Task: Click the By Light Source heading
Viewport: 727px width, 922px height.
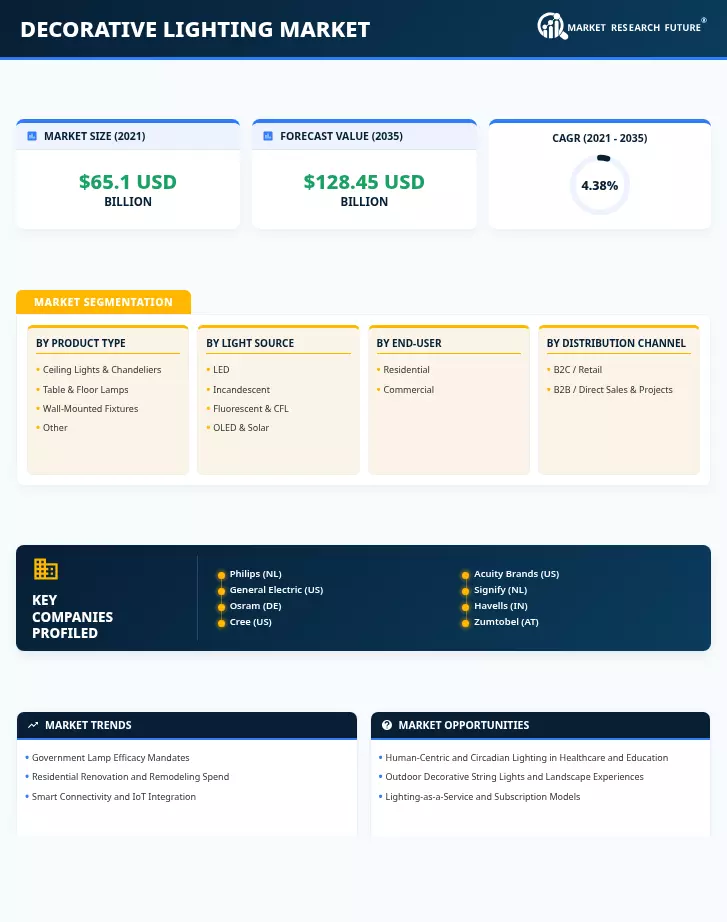Action: tap(250, 343)
